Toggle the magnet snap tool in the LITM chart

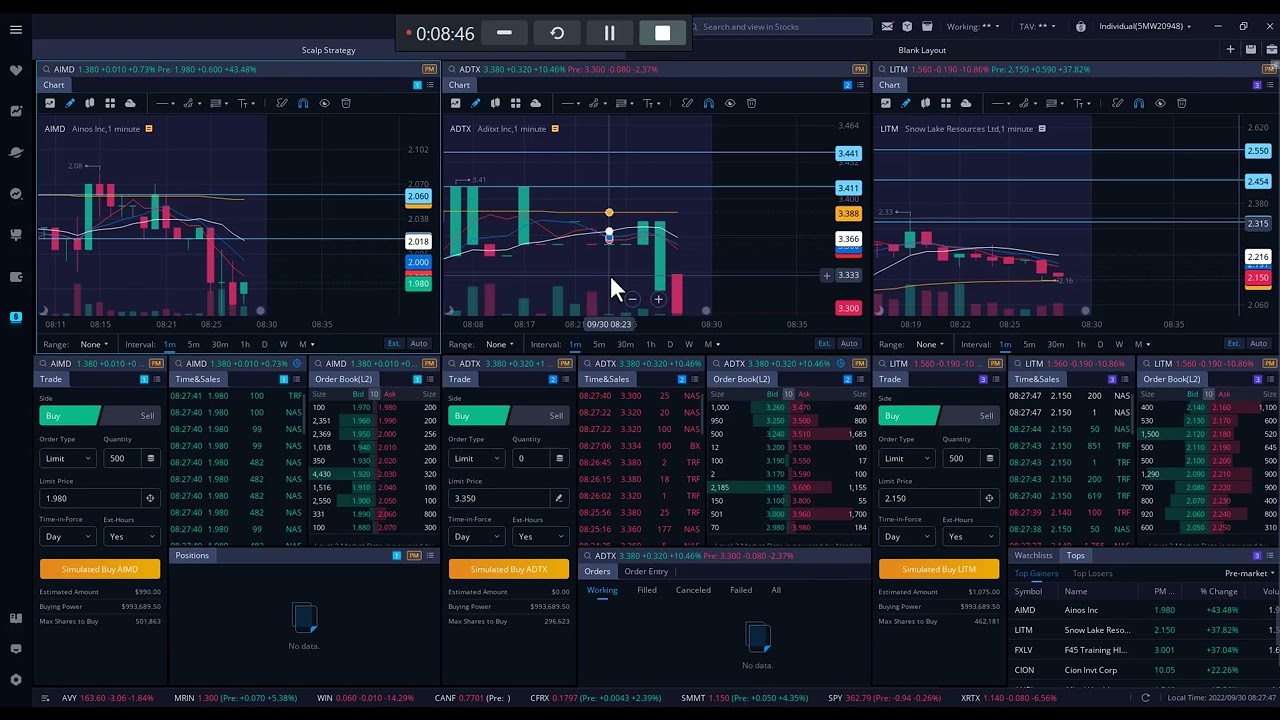click(x=1138, y=103)
